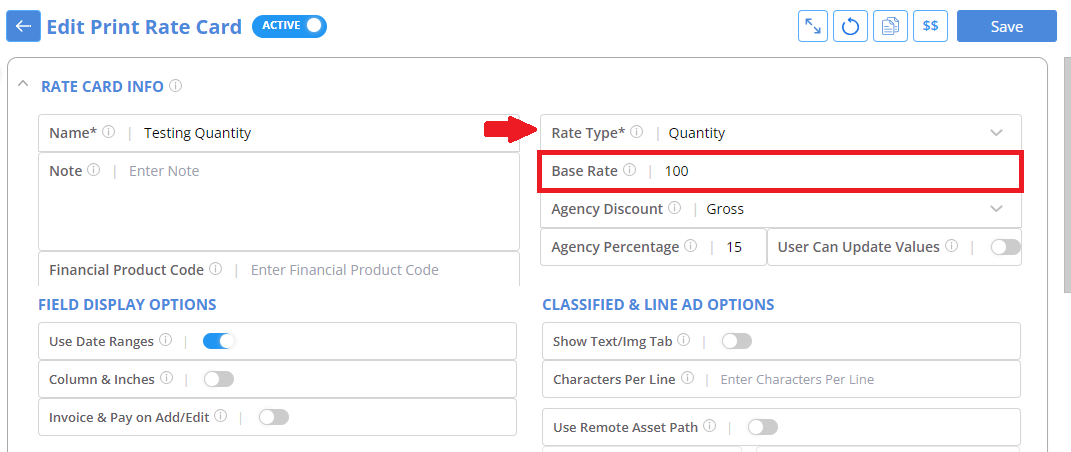The image size is (1071, 452).
Task: Click info icon beside Financial Product Code
Action: point(215,269)
